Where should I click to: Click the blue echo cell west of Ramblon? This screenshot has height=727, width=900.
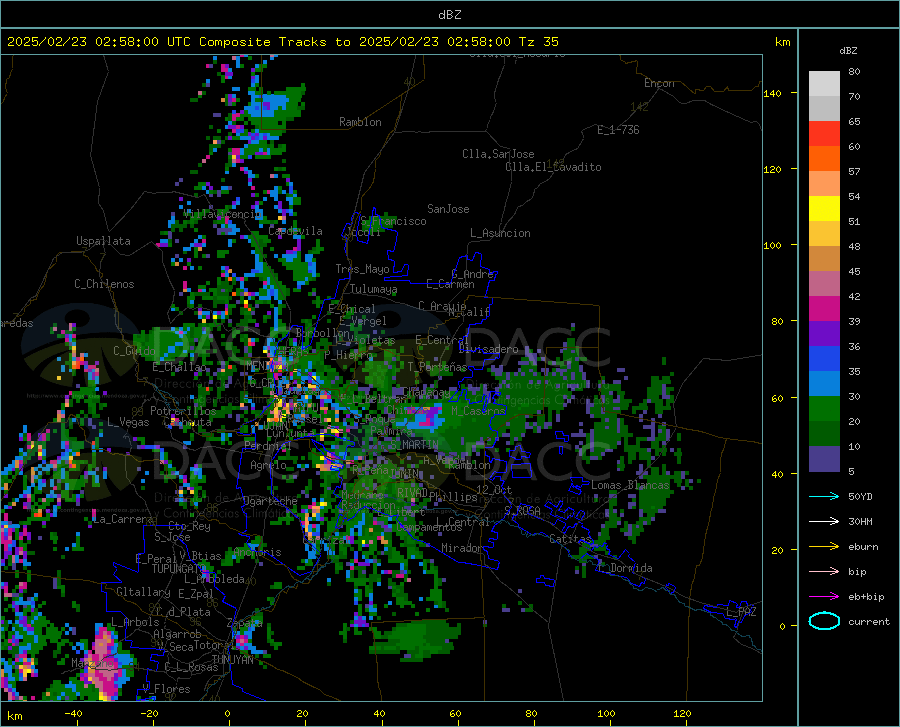(268, 107)
